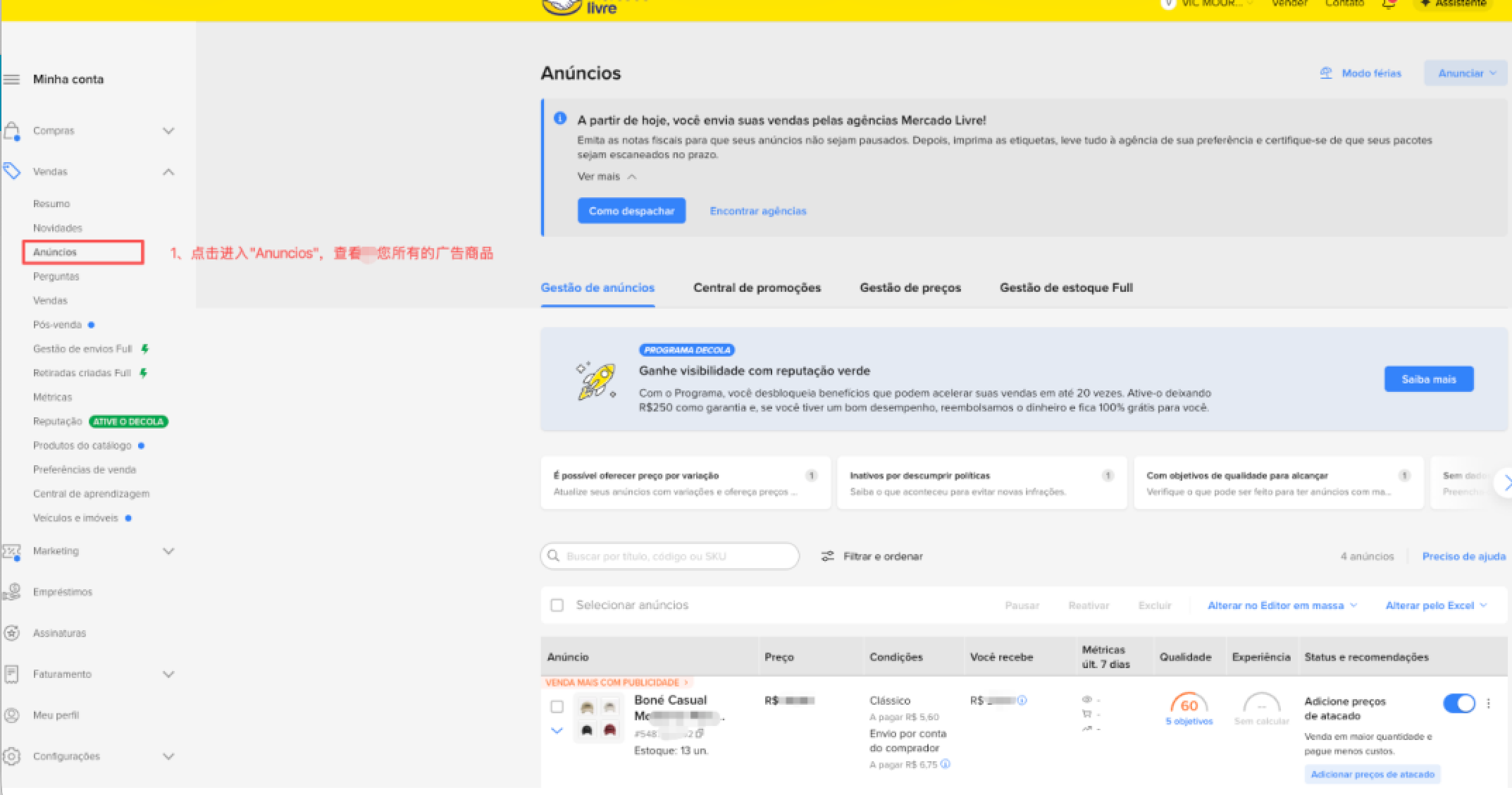Screen dimensions: 1512x795
Task: Open Resumo in the sidebar
Action: (51, 204)
